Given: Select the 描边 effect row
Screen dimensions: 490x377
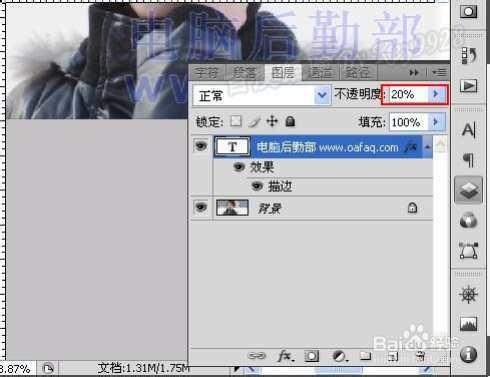Looking at the screenshot, I should (x=323, y=186).
